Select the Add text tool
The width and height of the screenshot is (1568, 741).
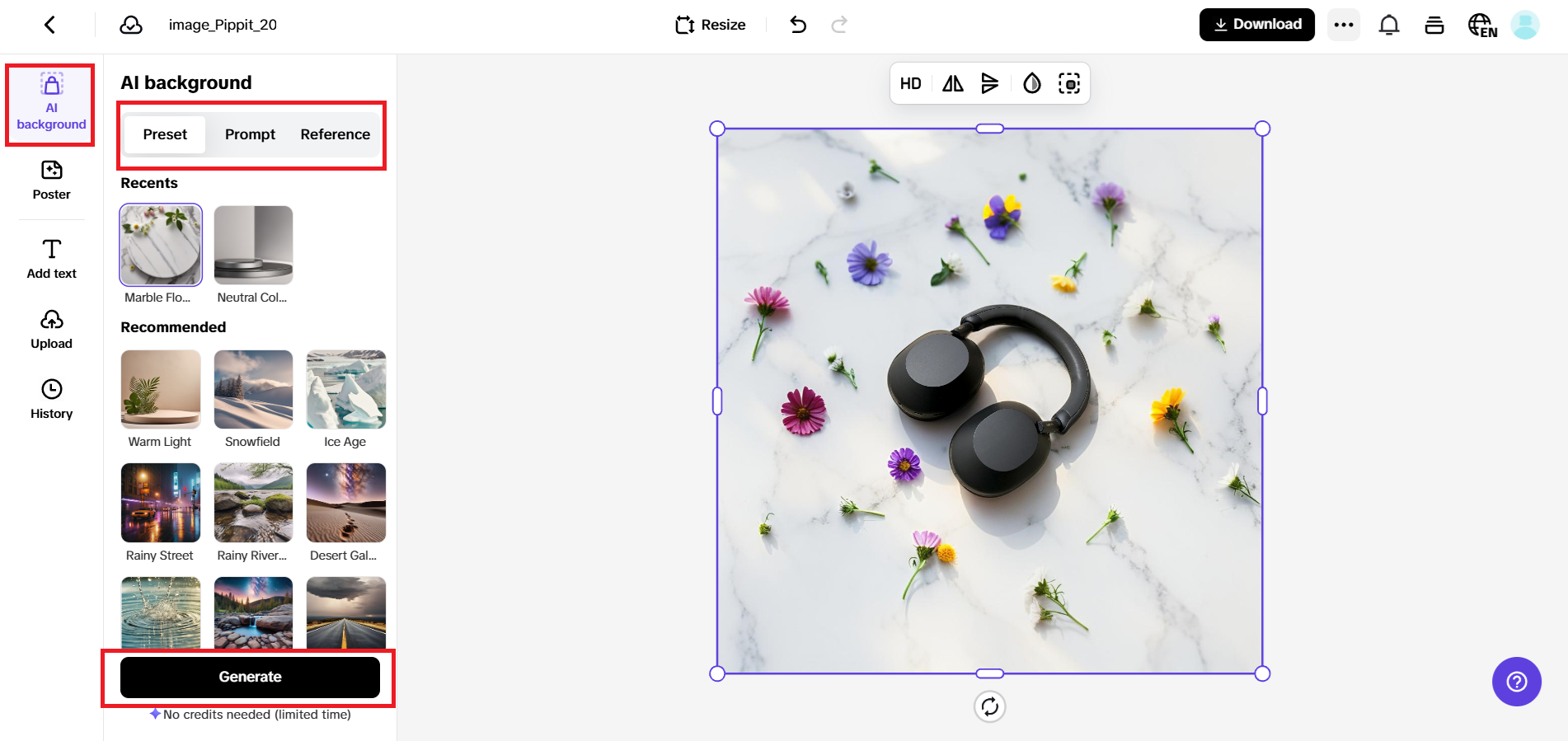pos(51,260)
